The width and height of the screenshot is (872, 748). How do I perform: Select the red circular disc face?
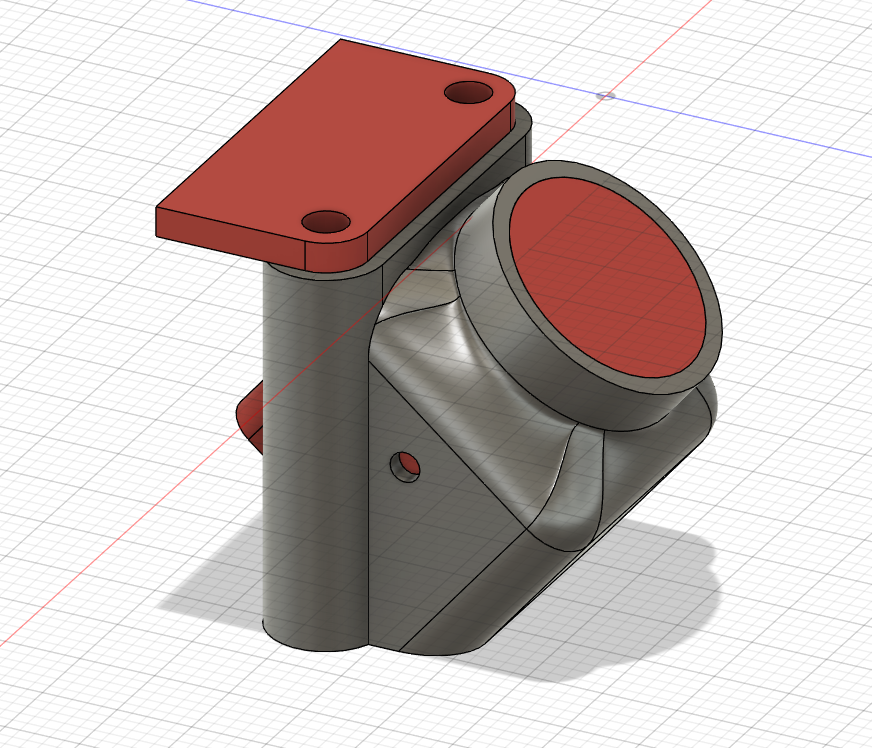(x=609, y=278)
